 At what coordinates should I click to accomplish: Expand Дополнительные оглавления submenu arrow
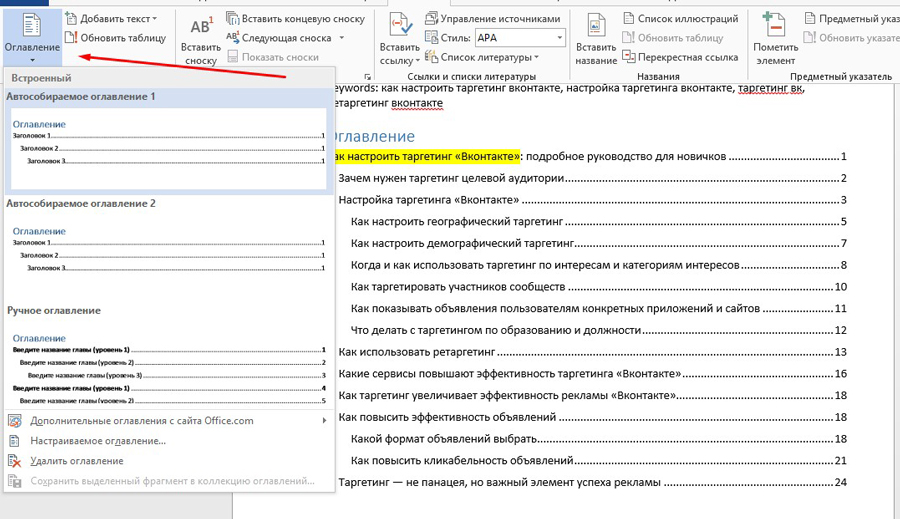coord(324,421)
